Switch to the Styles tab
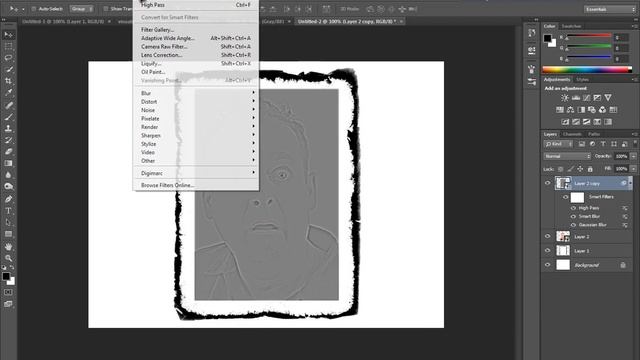 coord(582,80)
